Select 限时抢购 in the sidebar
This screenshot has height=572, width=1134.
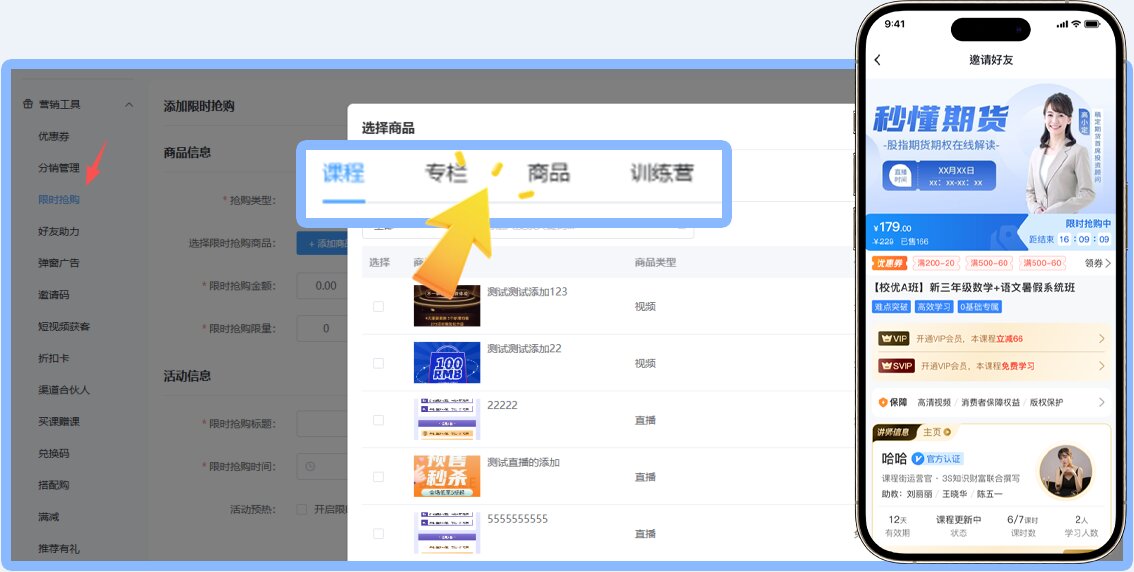pyautogui.click(x=59, y=200)
